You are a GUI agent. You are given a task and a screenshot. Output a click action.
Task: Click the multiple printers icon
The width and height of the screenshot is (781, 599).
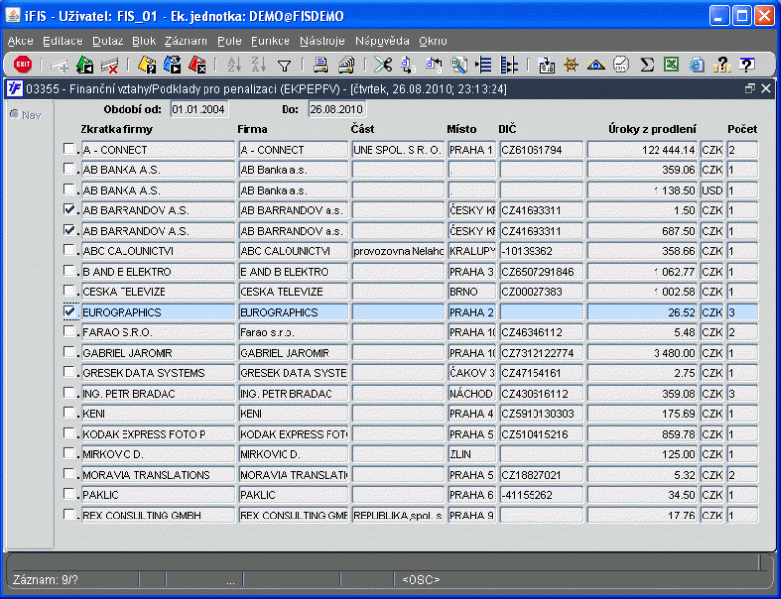point(346,65)
